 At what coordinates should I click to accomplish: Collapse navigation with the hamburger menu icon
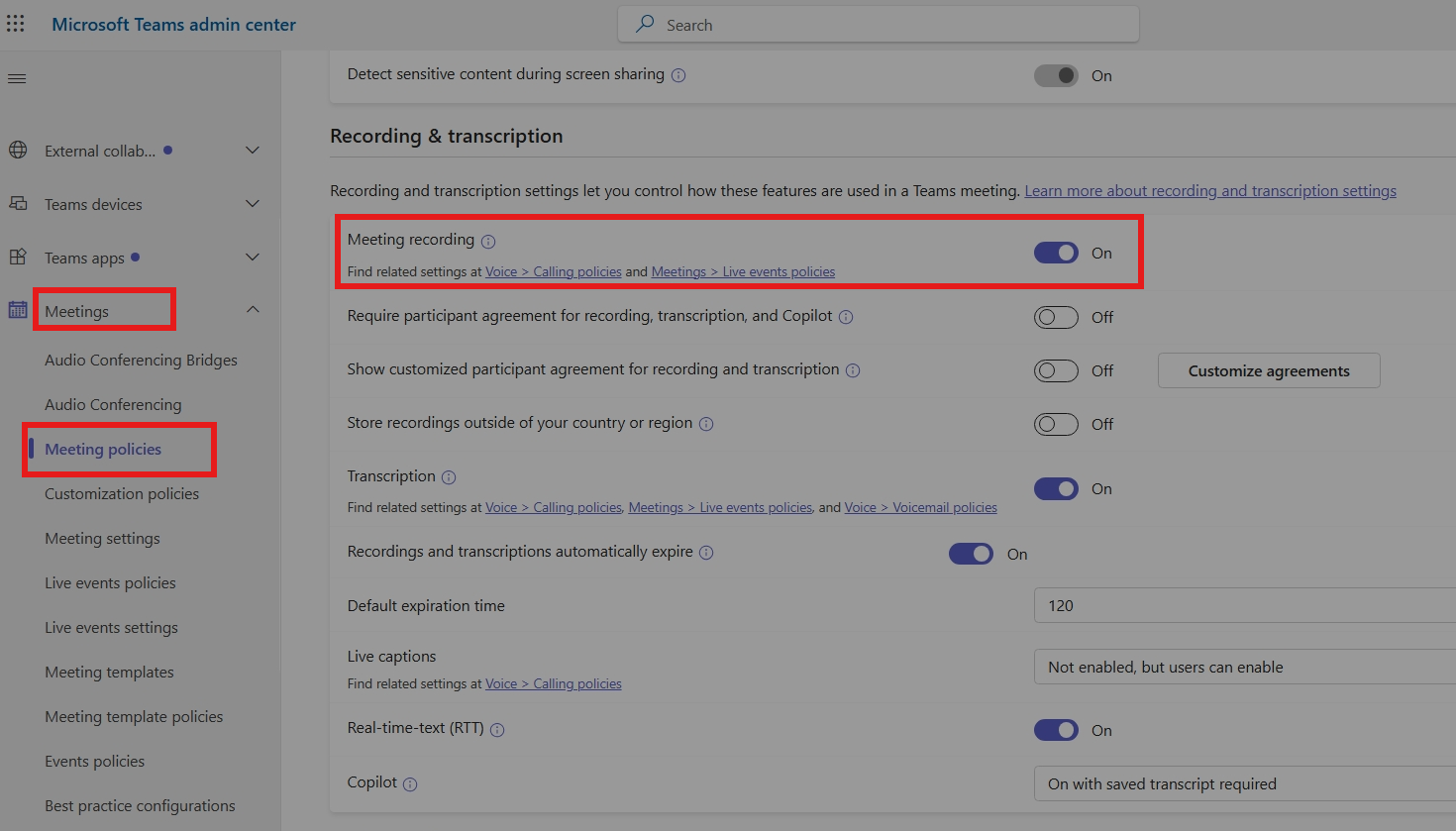[x=17, y=78]
